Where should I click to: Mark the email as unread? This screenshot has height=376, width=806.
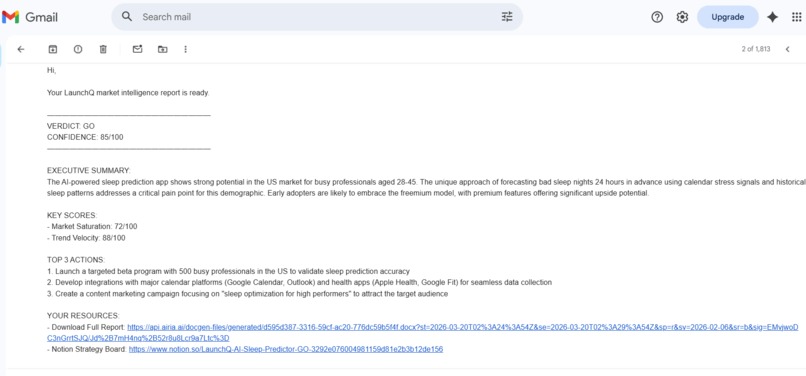(x=137, y=49)
